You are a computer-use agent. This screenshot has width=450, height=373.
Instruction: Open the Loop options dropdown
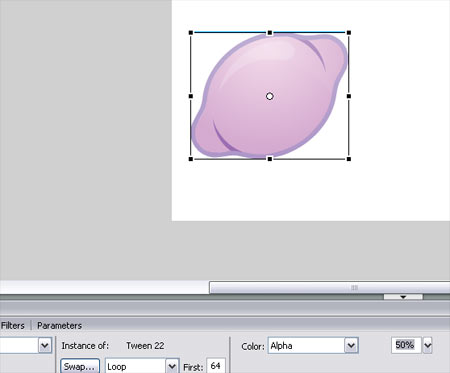pyautogui.click(x=172, y=366)
